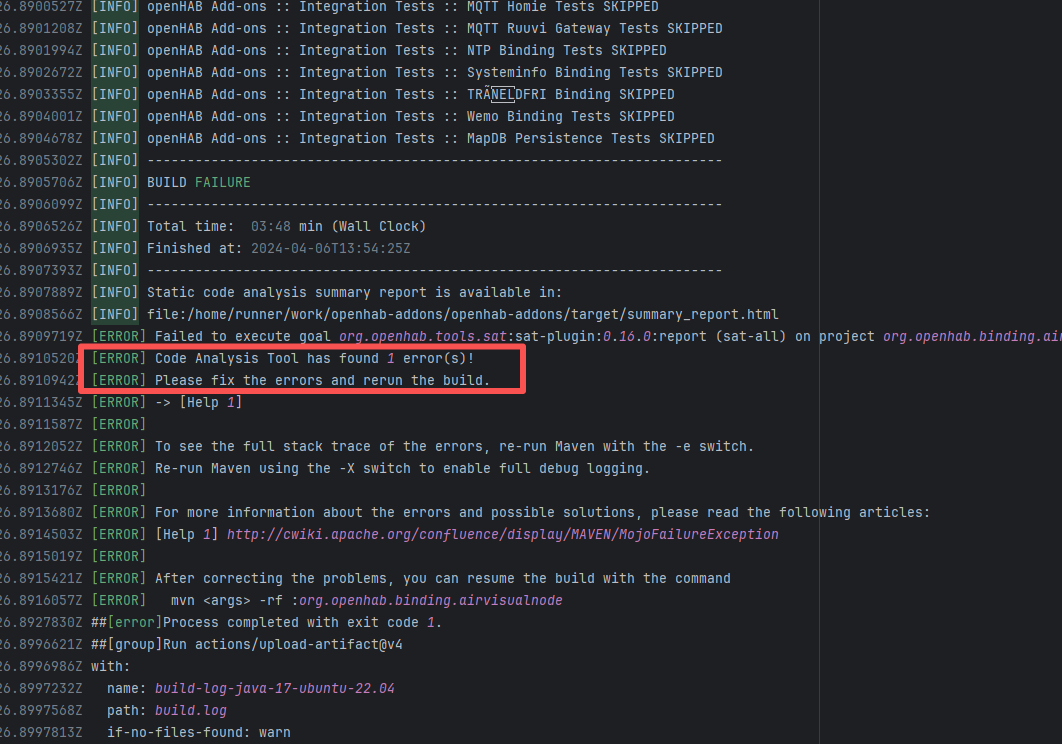
Task: Click 'Please fix the errors and rerun' line
Action: [x=322, y=380]
